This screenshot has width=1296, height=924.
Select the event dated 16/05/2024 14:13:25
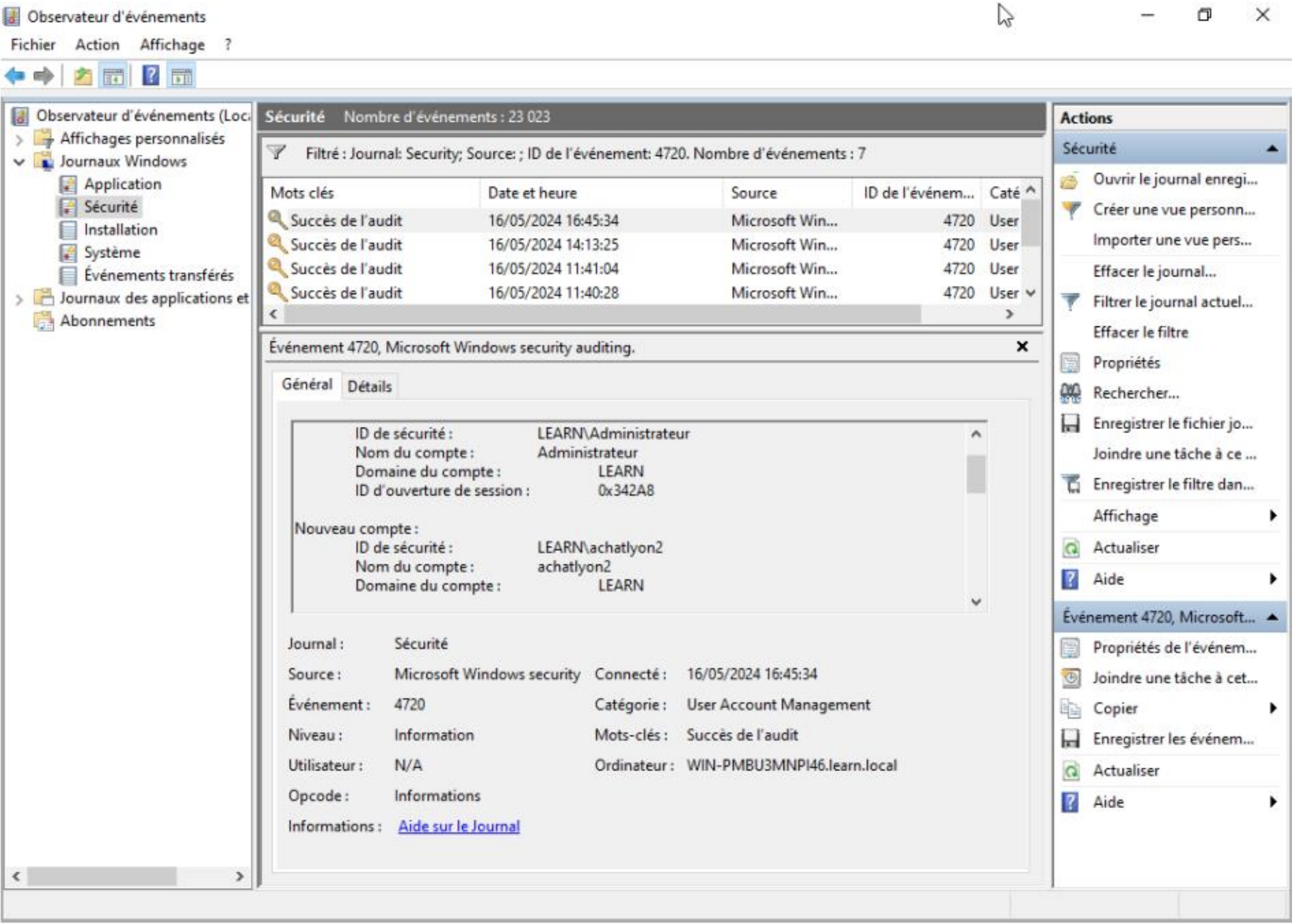click(x=642, y=245)
